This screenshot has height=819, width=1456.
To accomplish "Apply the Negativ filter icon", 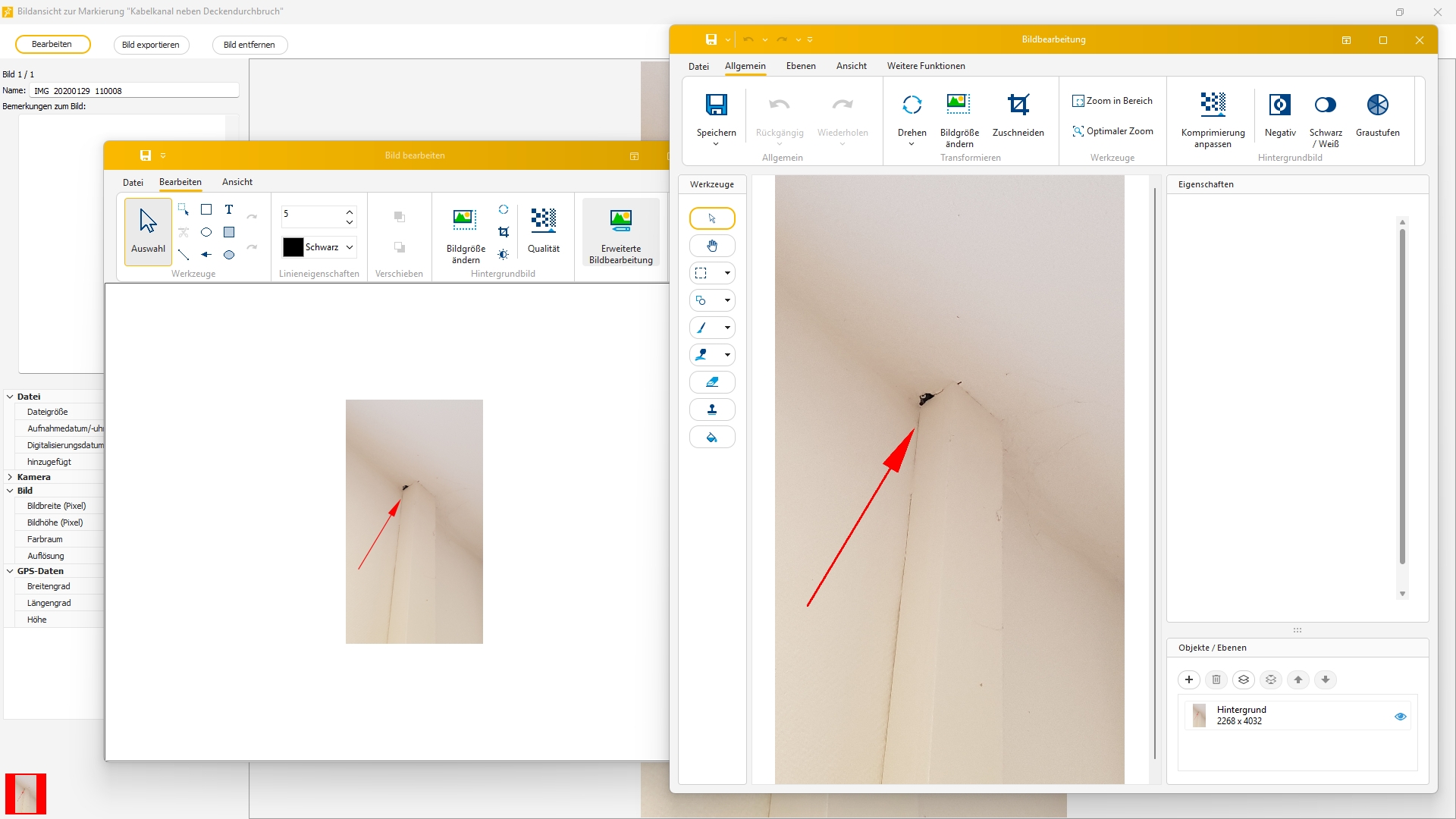I will pyautogui.click(x=1279, y=105).
